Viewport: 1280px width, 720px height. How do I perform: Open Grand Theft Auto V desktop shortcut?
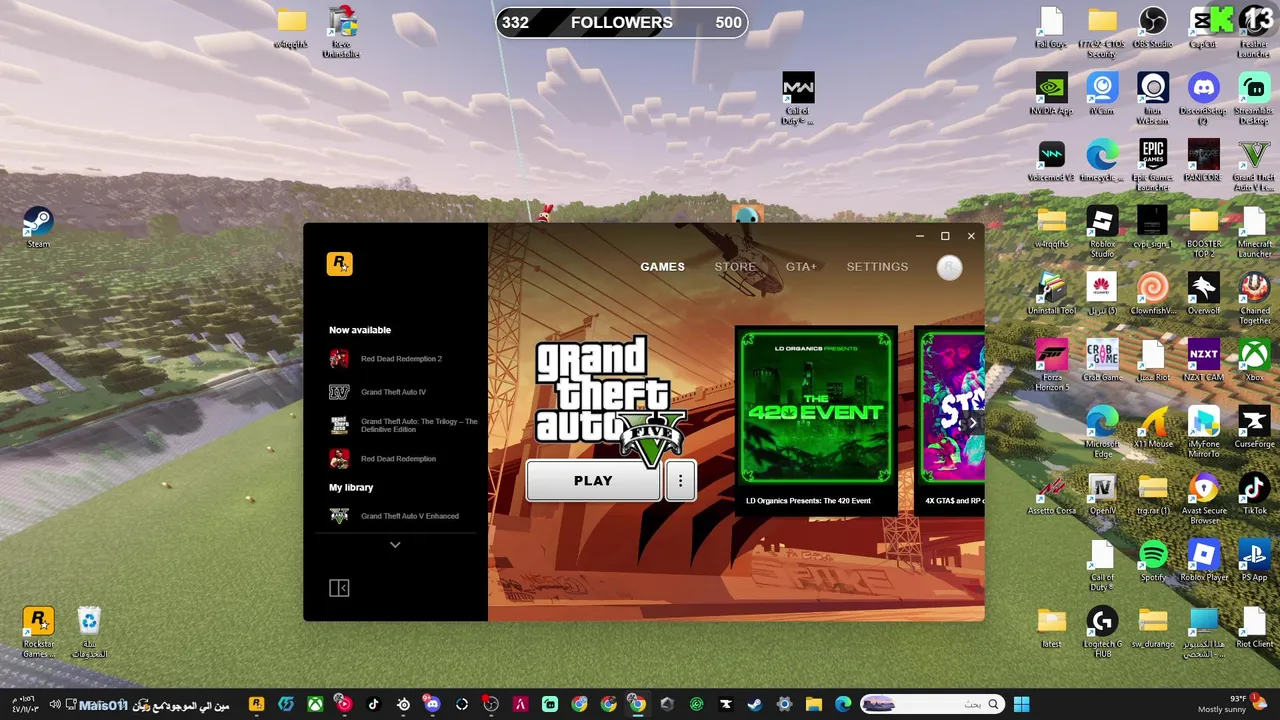pos(1254,165)
